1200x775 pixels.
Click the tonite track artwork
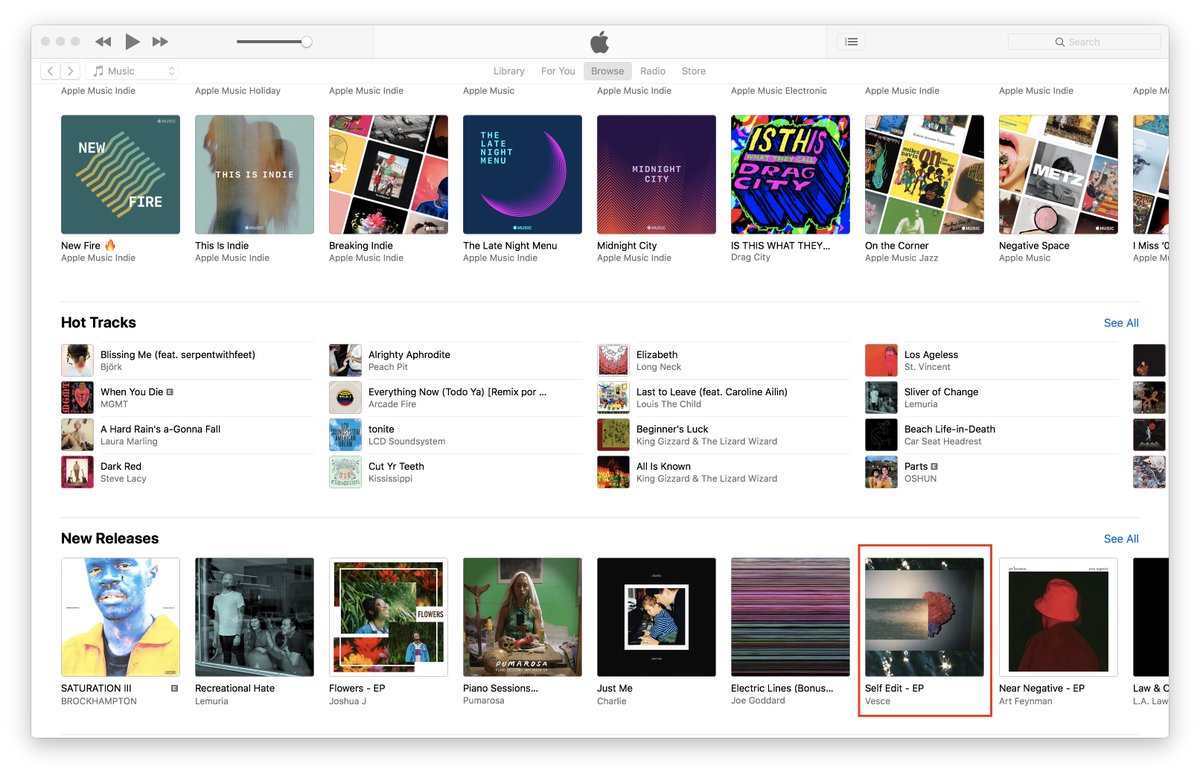point(345,434)
